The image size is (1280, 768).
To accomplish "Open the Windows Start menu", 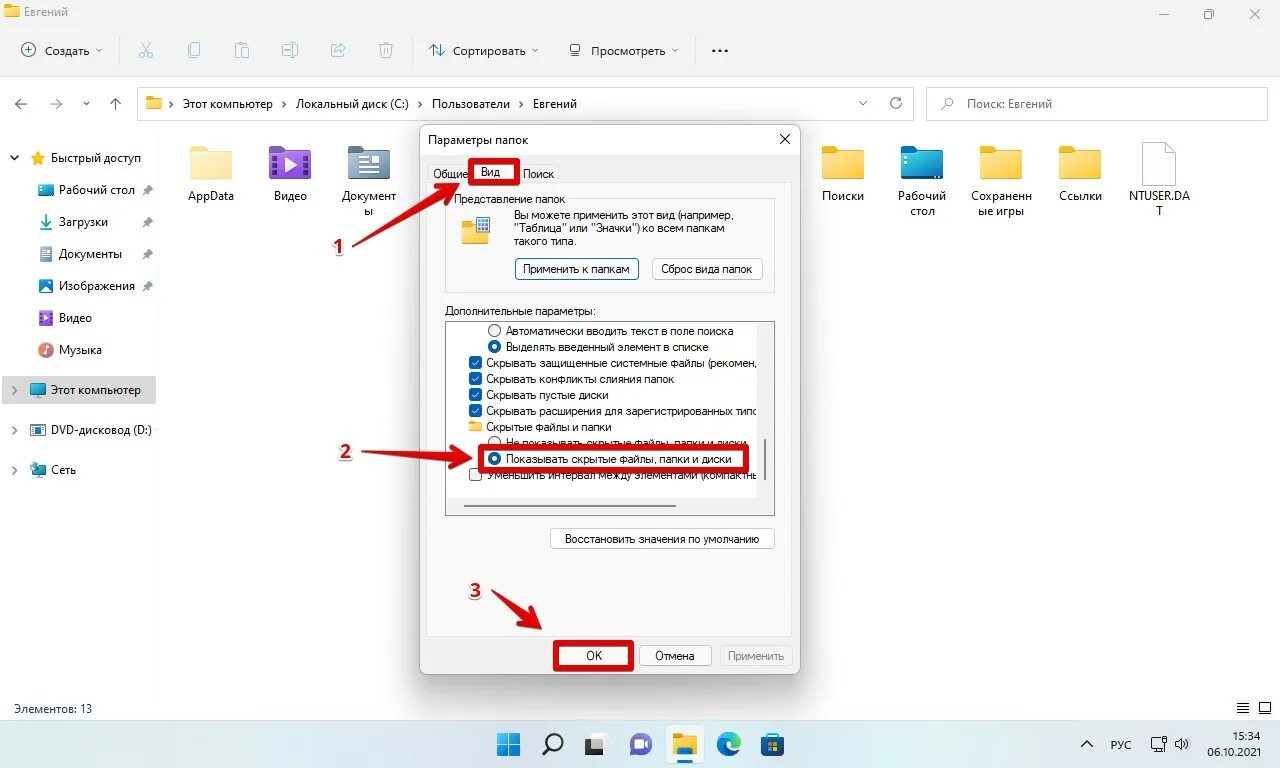I will (509, 744).
